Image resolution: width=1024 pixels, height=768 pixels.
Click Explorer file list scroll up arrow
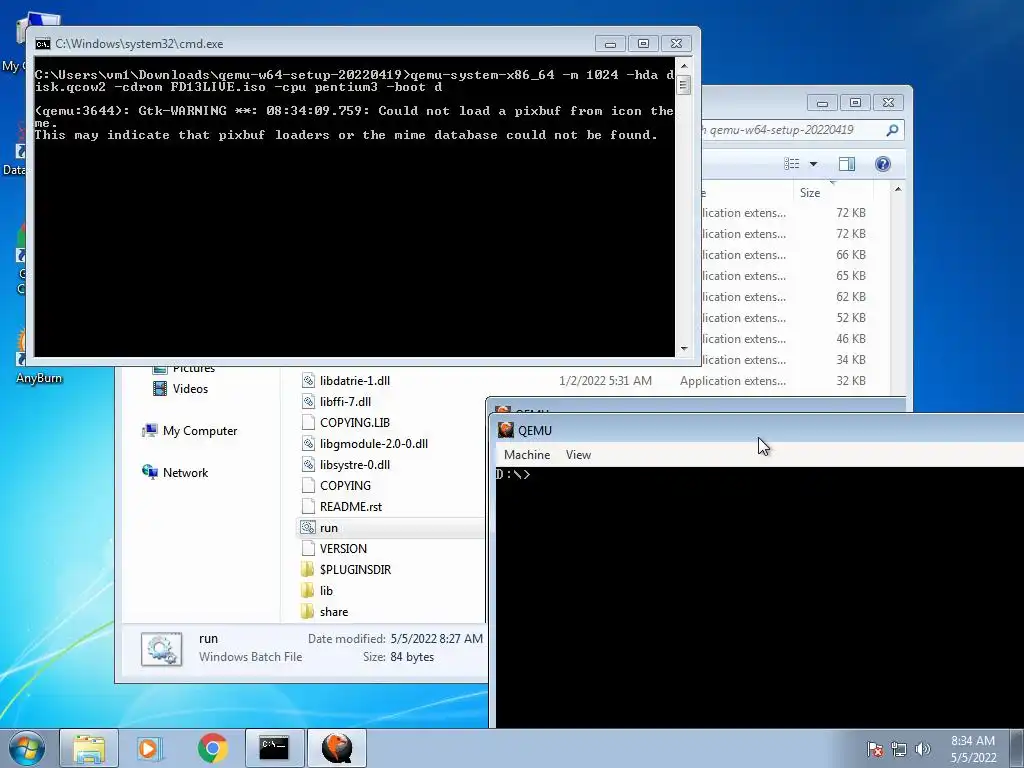click(898, 189)
